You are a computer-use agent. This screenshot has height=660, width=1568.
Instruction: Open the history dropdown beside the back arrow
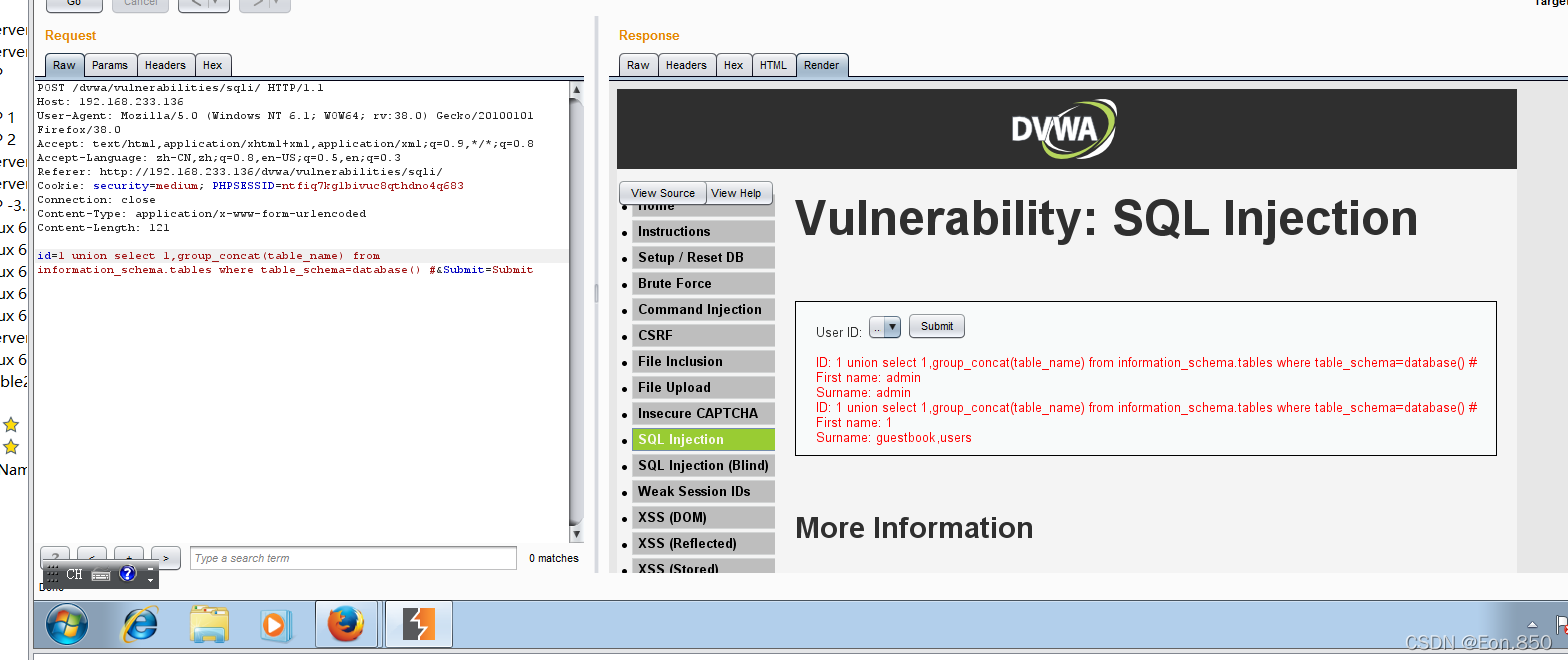221,4
